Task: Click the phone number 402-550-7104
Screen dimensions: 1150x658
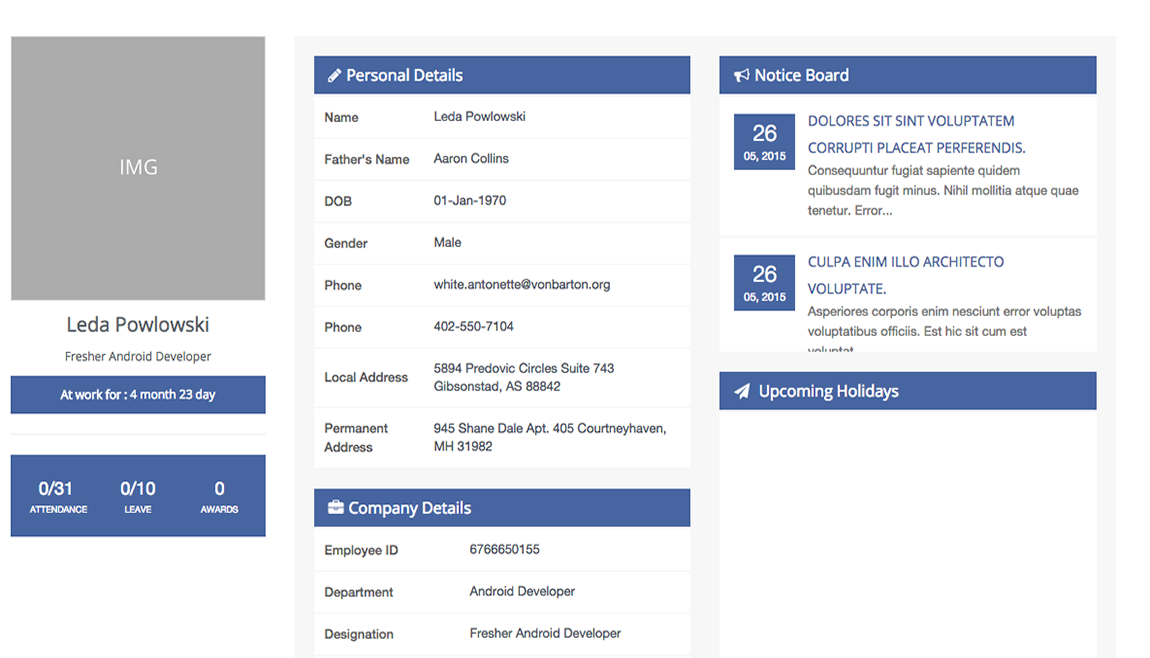Action: (473, 327)
